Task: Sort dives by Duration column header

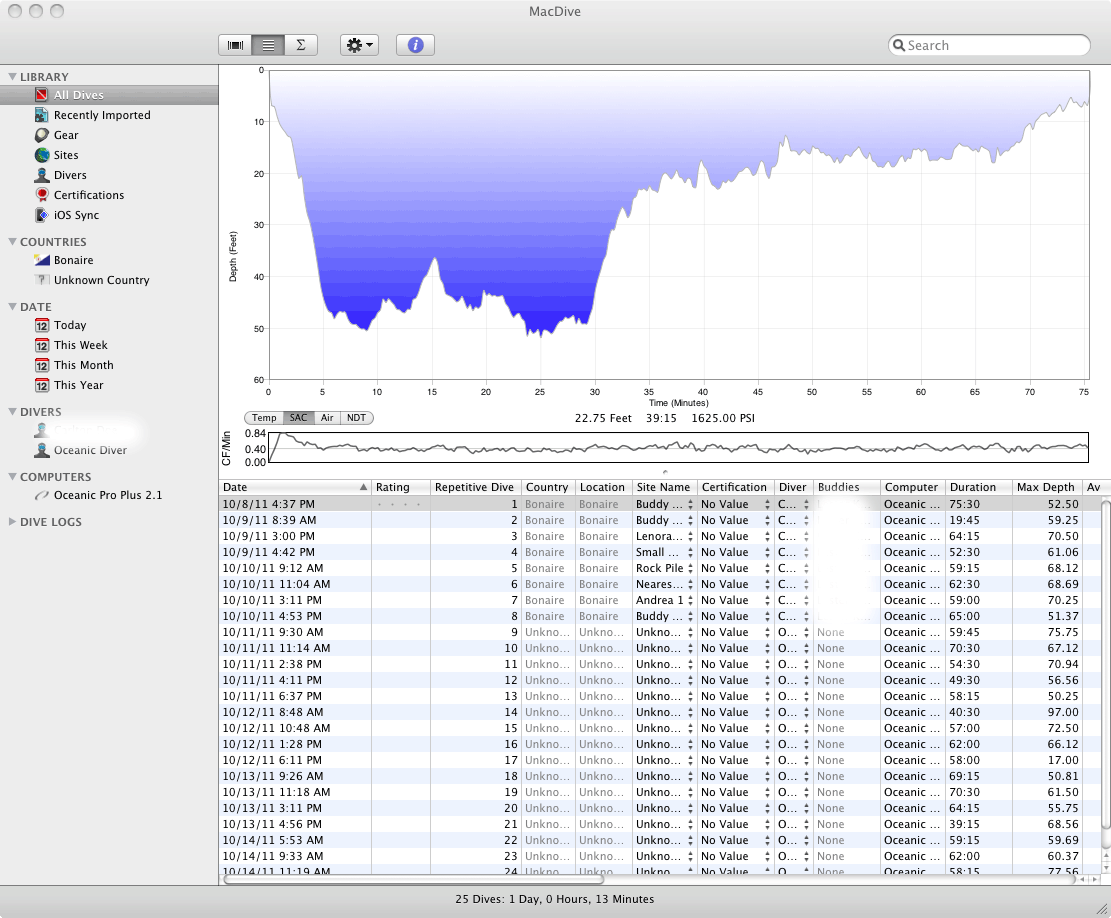Action: click(973, 487)
